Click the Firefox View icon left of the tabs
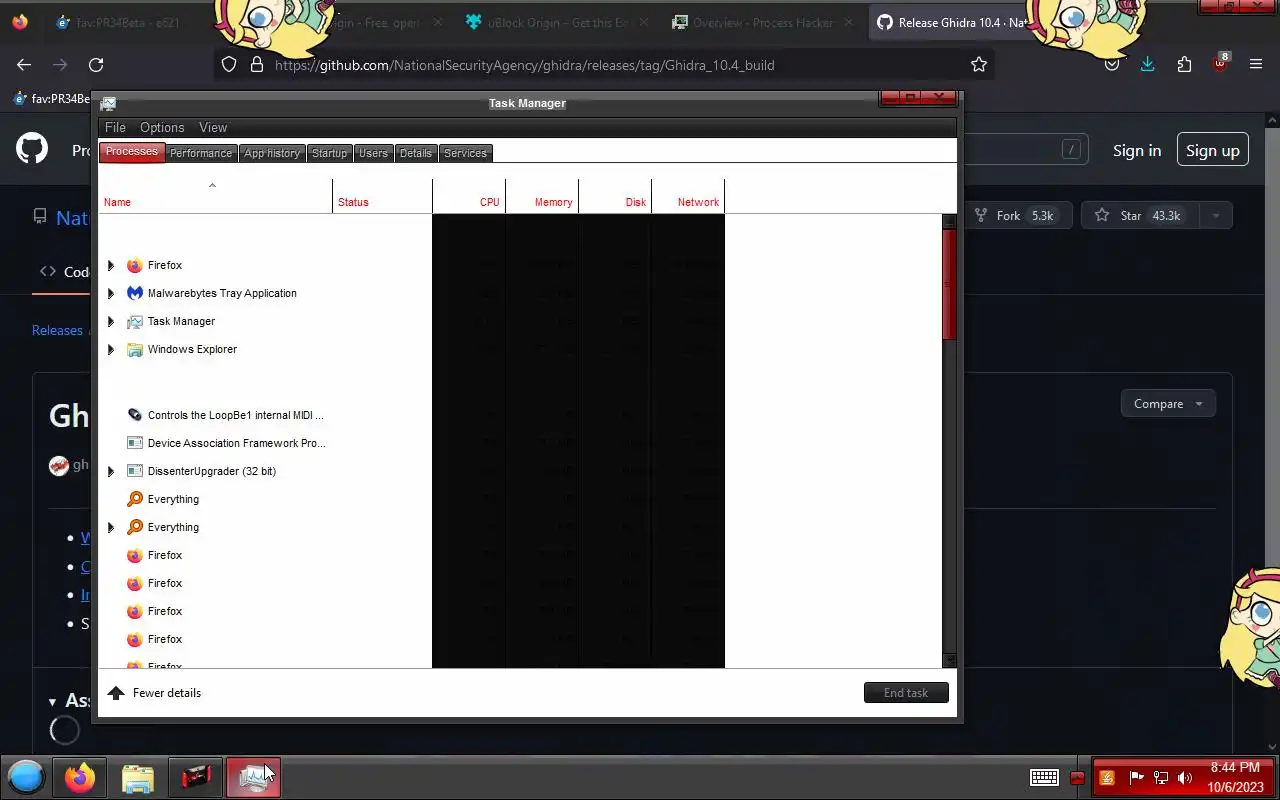 [20, 22]
